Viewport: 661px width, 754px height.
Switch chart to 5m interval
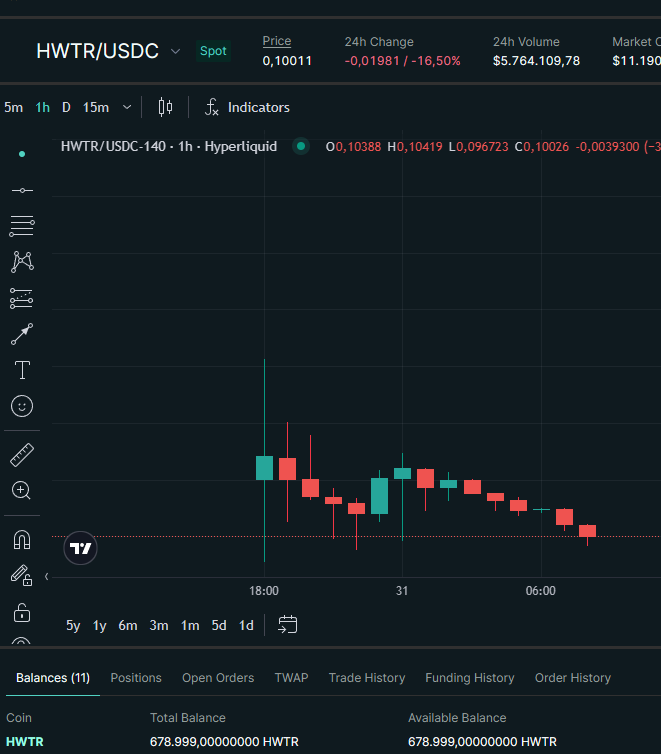click(x=13, y=107)
